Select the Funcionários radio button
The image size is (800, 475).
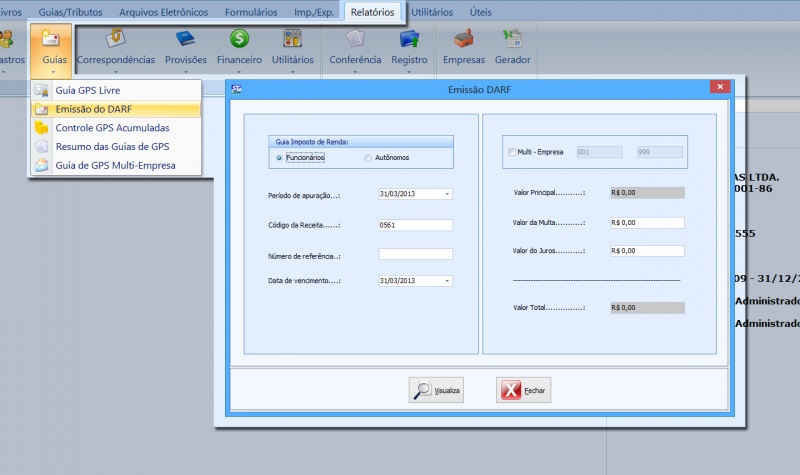(x=279, y=158)
